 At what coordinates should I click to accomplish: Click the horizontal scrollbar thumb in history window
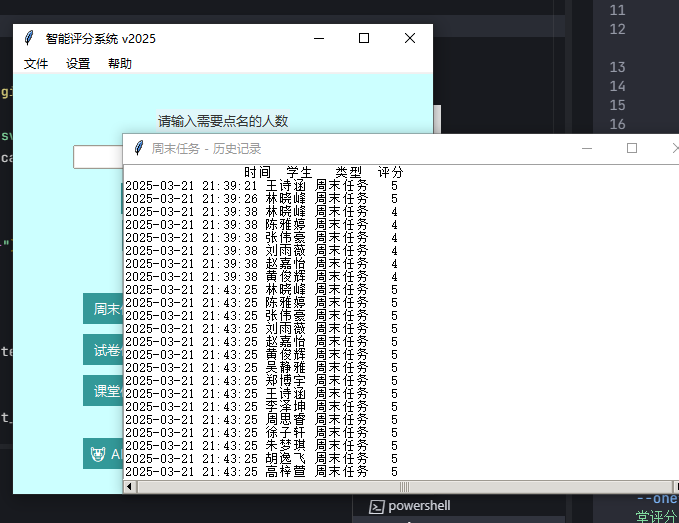[404, 487]
